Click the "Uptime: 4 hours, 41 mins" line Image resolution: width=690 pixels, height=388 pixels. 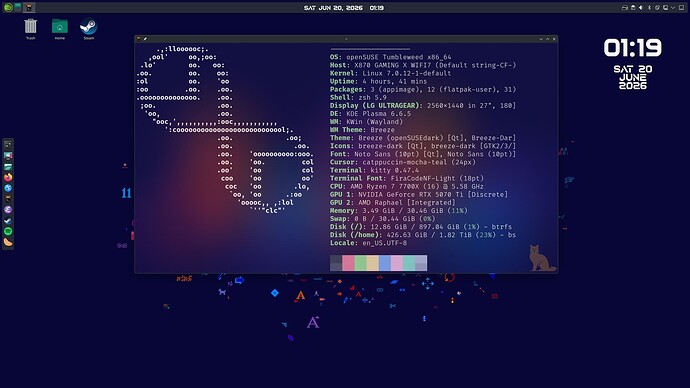pyautogui.click(x=378, y=81)
